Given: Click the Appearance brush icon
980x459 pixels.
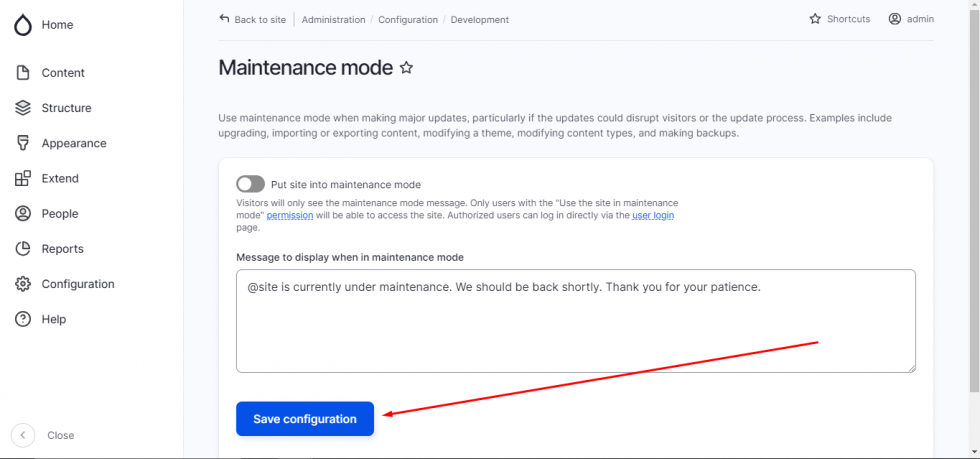Looking at the screenshot, I should coord(23,143).
